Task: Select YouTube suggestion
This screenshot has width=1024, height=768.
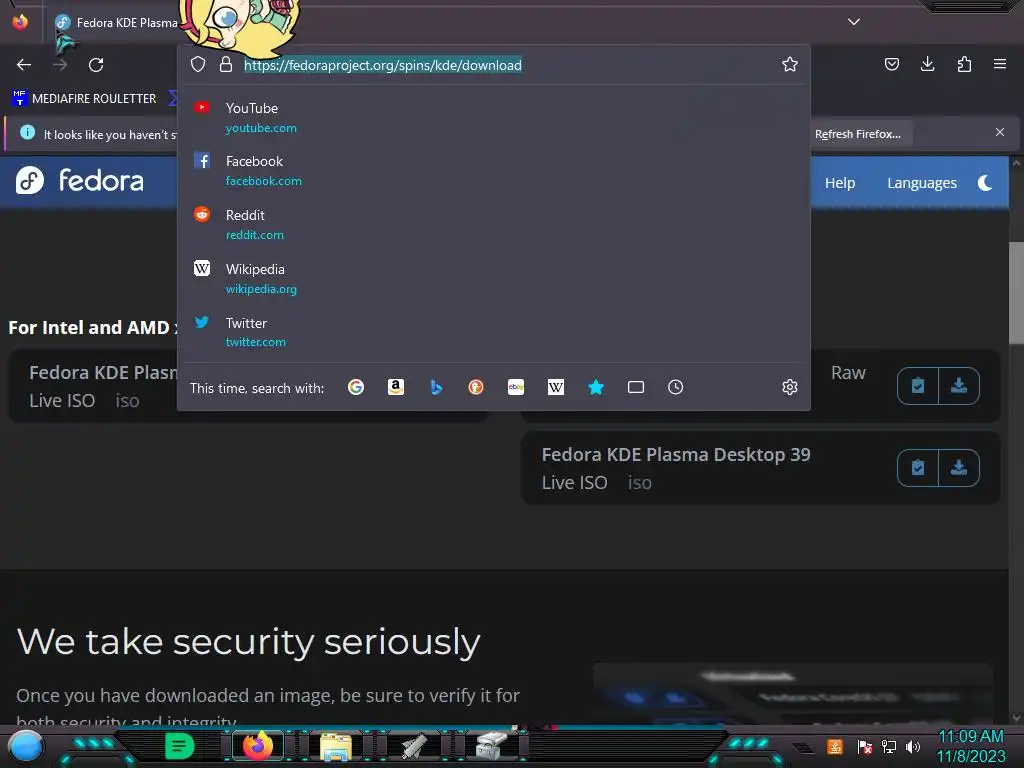Action: (x=493, y=117)
